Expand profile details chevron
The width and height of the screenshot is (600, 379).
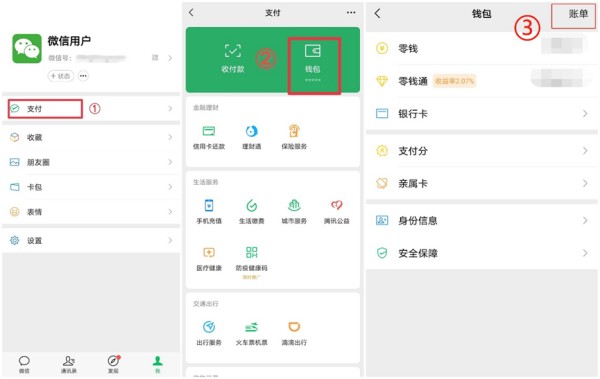tap(170, 58)
